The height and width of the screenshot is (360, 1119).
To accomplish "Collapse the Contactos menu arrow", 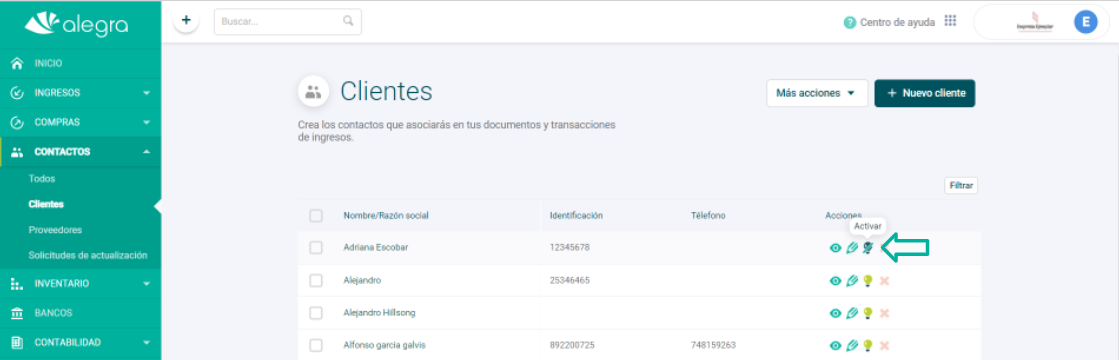I will [146, 152].
